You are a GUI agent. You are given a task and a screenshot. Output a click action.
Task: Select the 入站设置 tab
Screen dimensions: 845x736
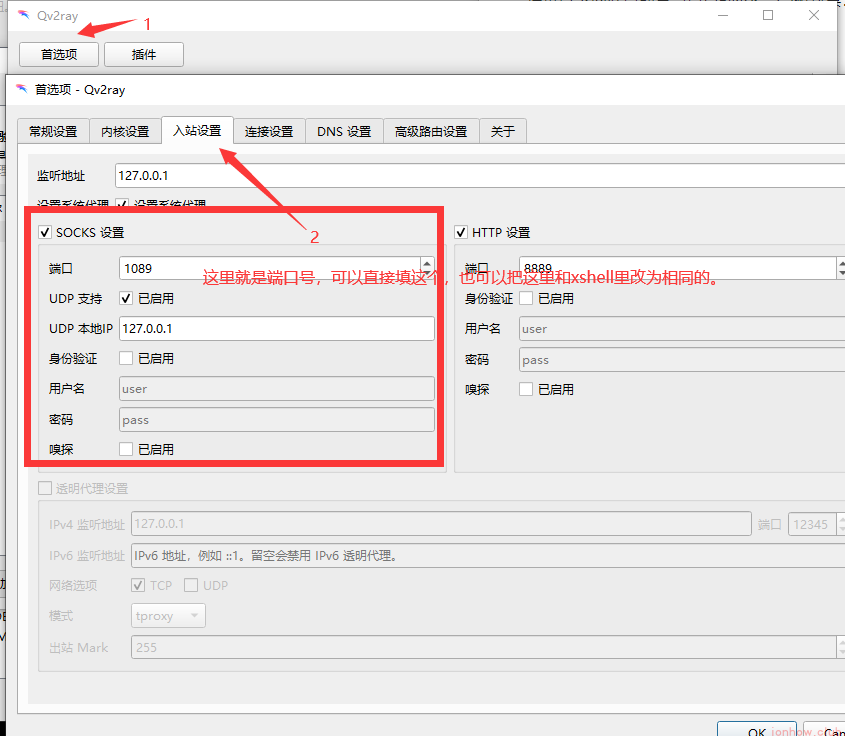197,130
